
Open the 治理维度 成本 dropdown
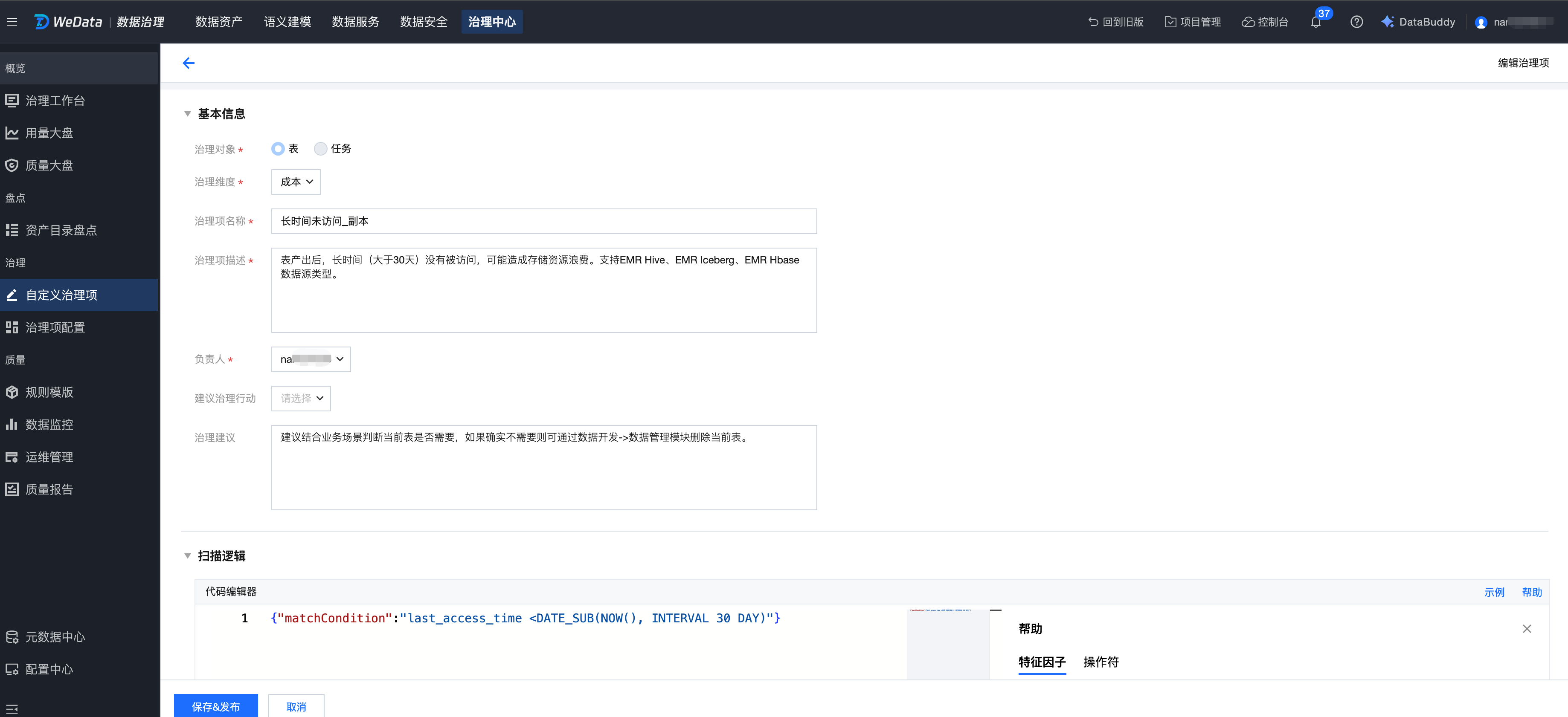[296, 182]
